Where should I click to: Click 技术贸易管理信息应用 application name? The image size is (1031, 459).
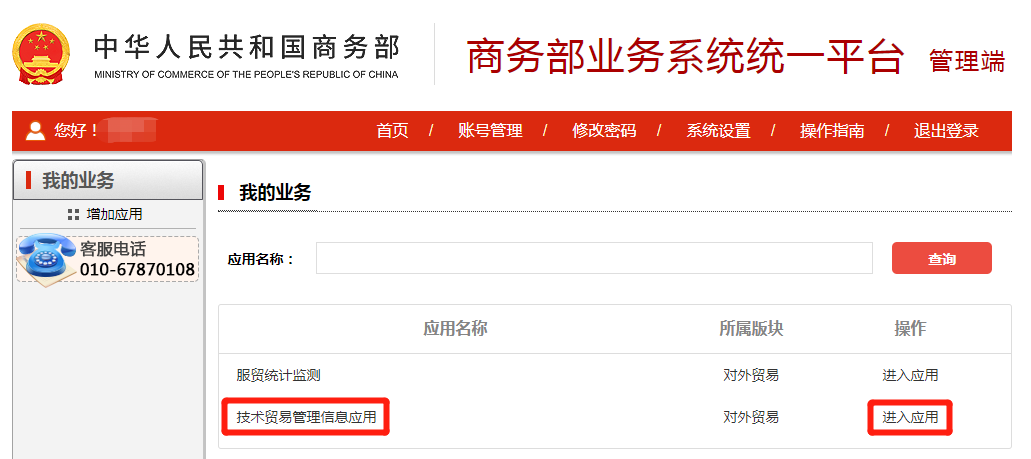306,417
